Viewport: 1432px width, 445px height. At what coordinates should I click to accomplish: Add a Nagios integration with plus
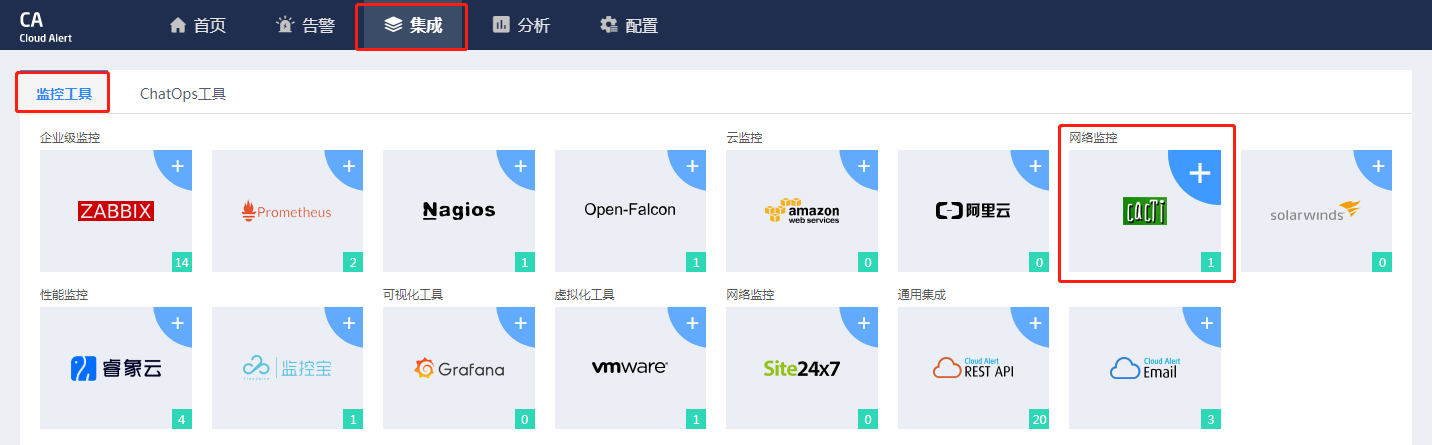click(520, 166)
